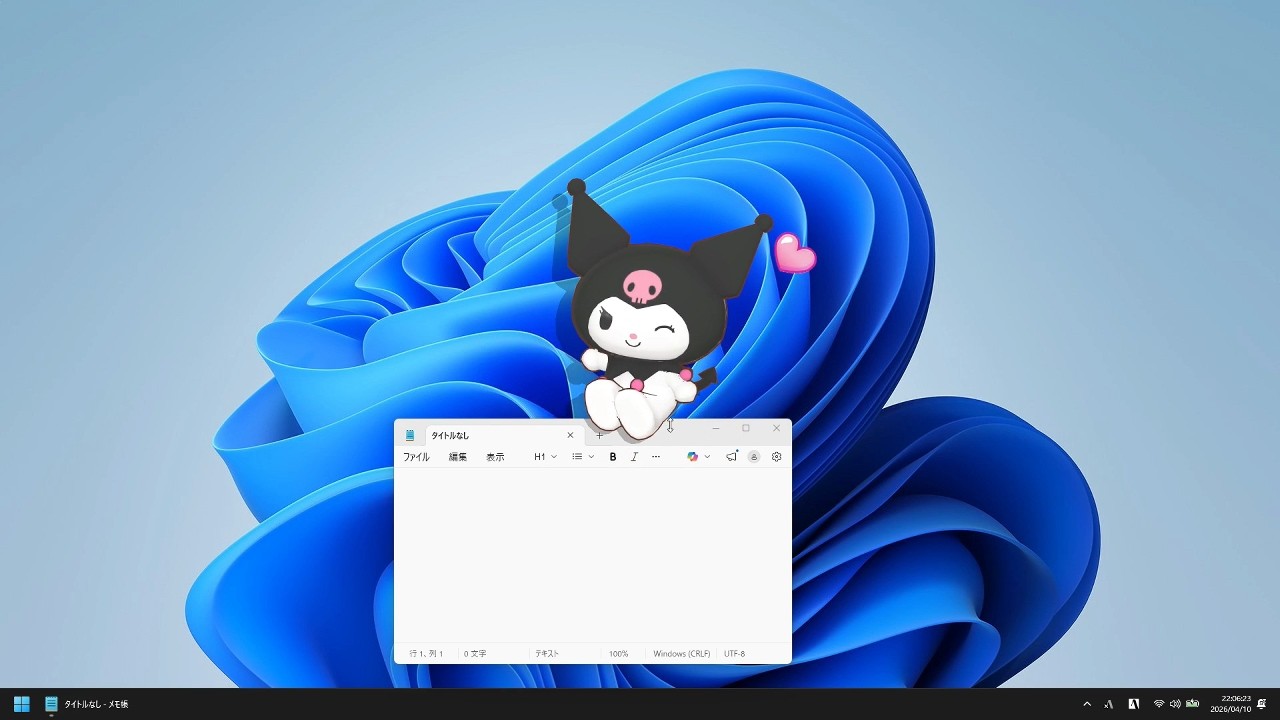This screenshot has width=1280, height=720.
Task: Open the 編集 menu
Action: tap(458, 457)
